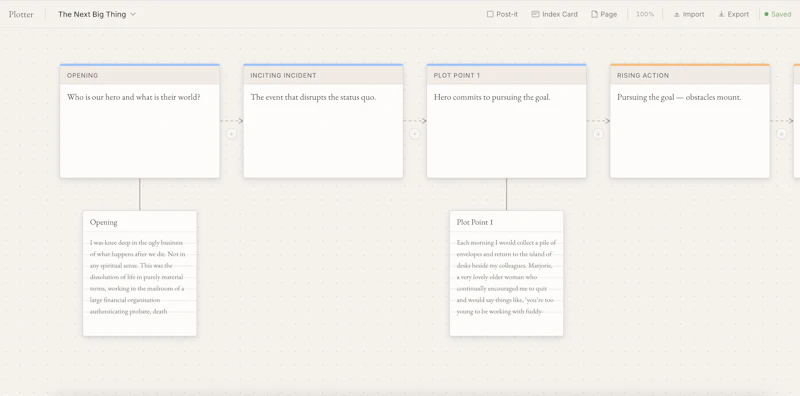Edit text 'The event that disrupts the status quo.'
Screen dimensions: 800x396
[x=313, y=97]
